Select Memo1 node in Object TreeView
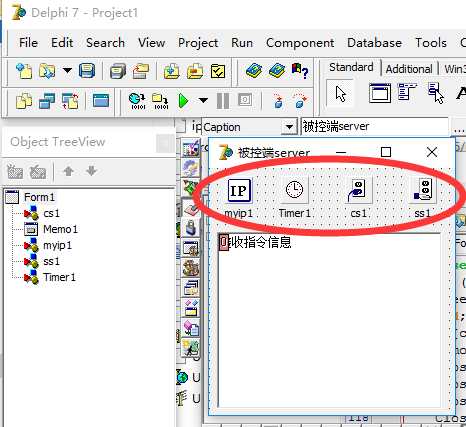Screen dimensions: 466x427 tap(60, 229)
